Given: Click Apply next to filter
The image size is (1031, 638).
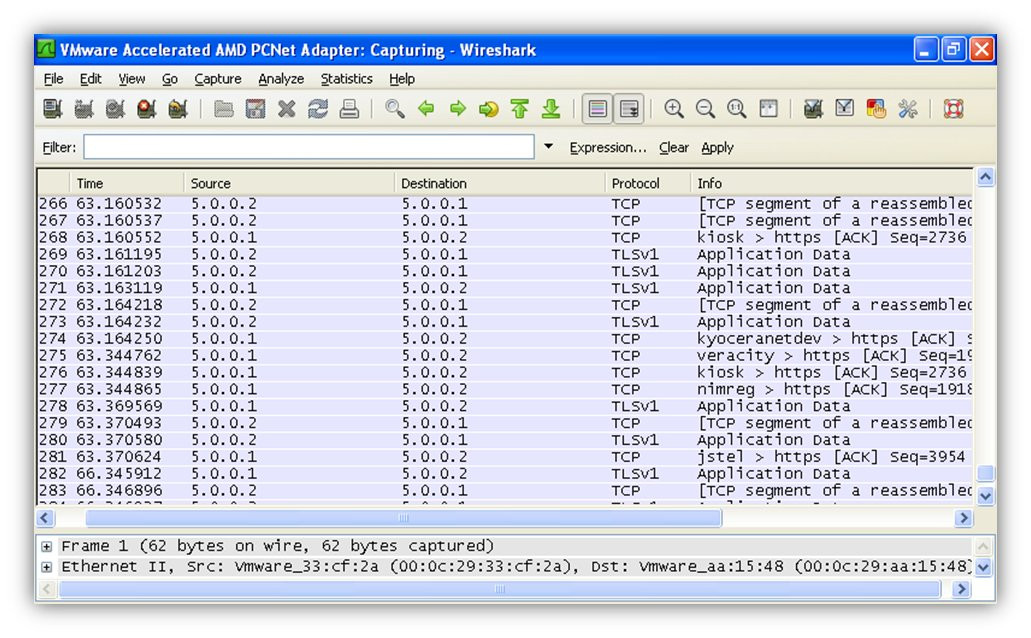Looking at the screenshot, I should pyautogui.click(x=717, y=147).
